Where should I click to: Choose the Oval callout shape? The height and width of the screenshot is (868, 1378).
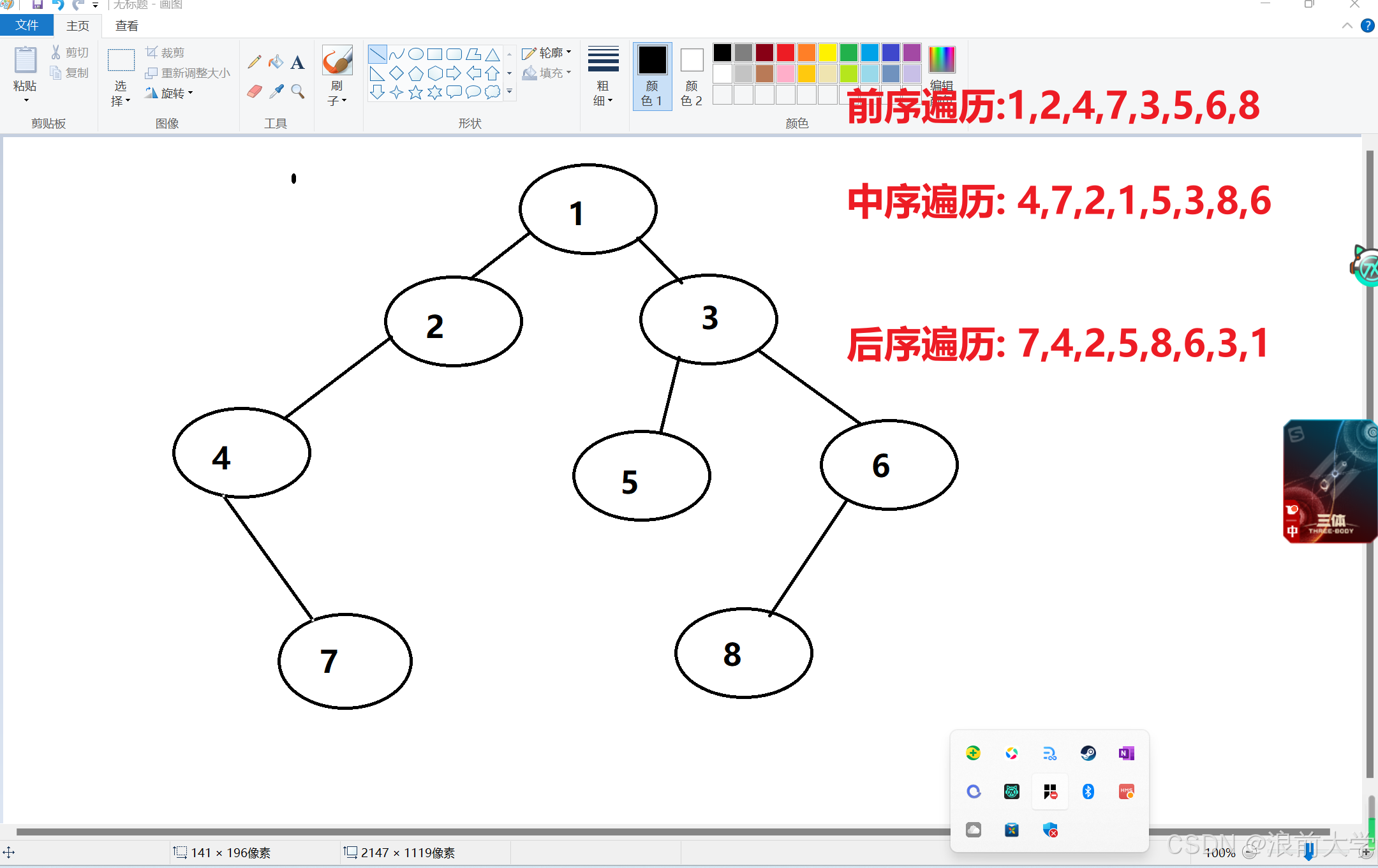coord(473,92)
